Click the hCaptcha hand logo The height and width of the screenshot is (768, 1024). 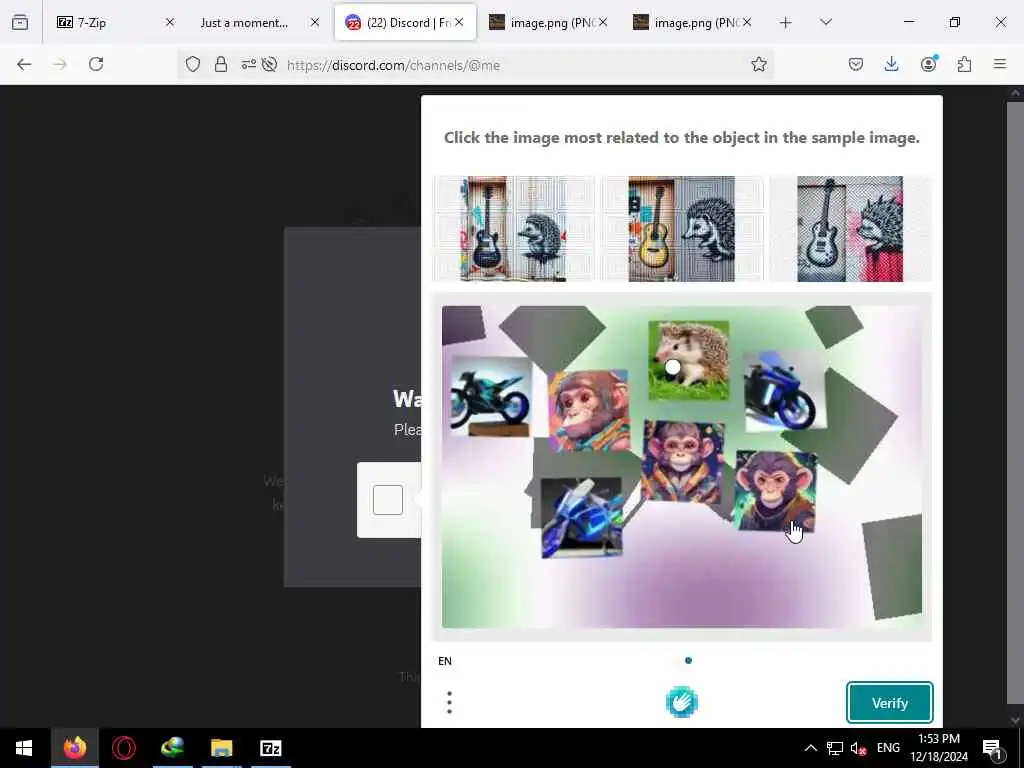(x=682, y=702)
